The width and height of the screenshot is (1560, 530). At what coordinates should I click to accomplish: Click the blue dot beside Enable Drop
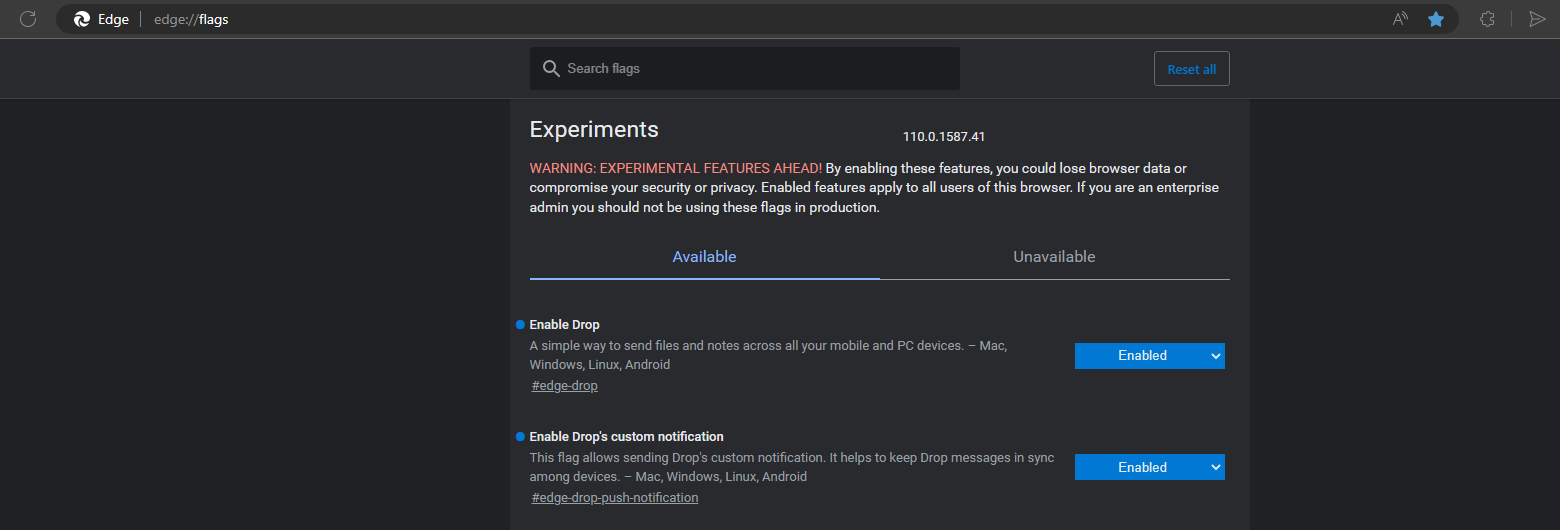520,325
